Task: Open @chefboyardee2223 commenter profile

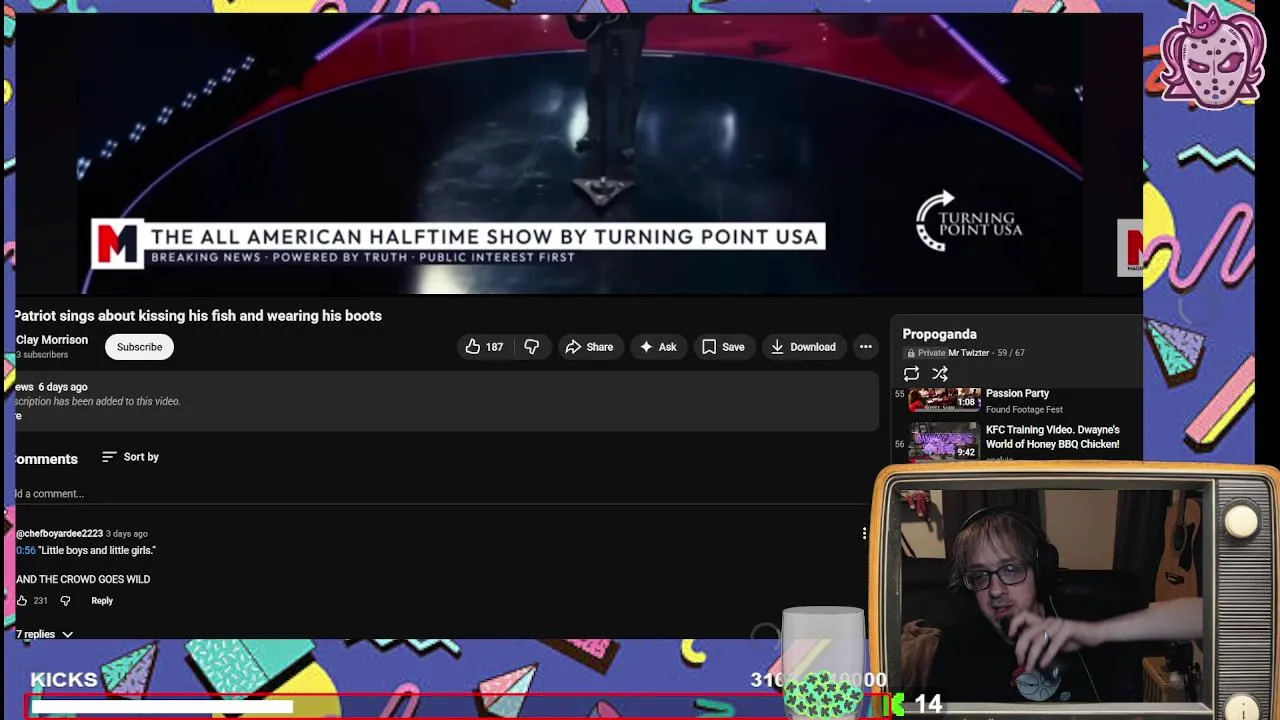Action: (x=59, y=534)
